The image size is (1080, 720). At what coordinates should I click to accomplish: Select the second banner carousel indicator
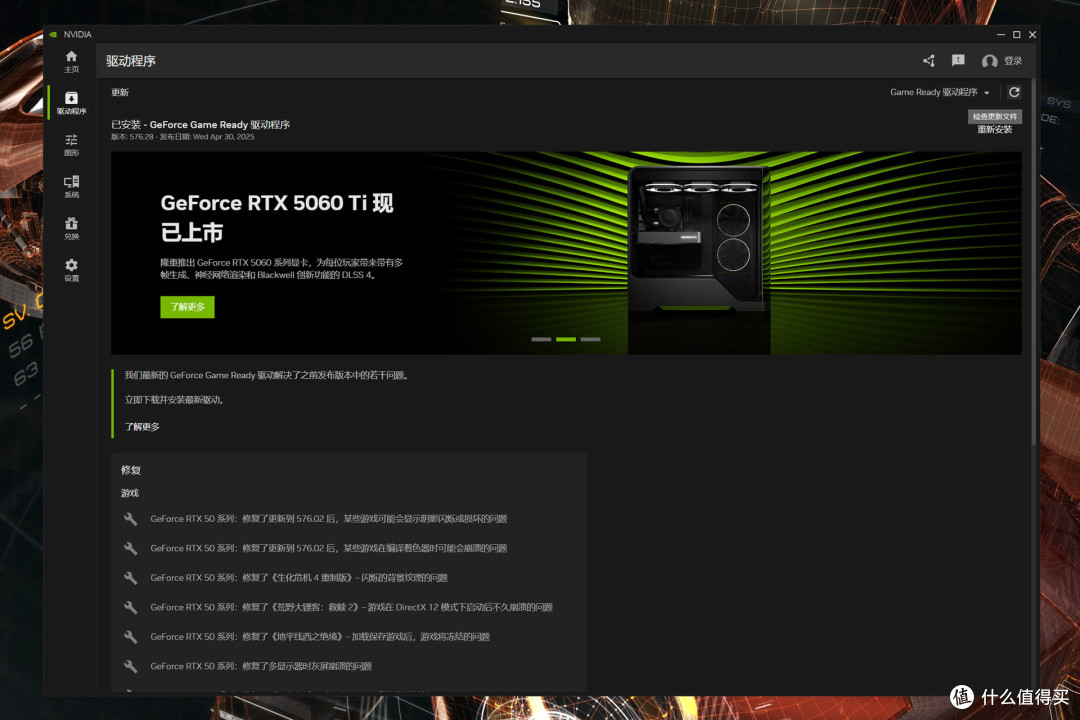[565, 339]
